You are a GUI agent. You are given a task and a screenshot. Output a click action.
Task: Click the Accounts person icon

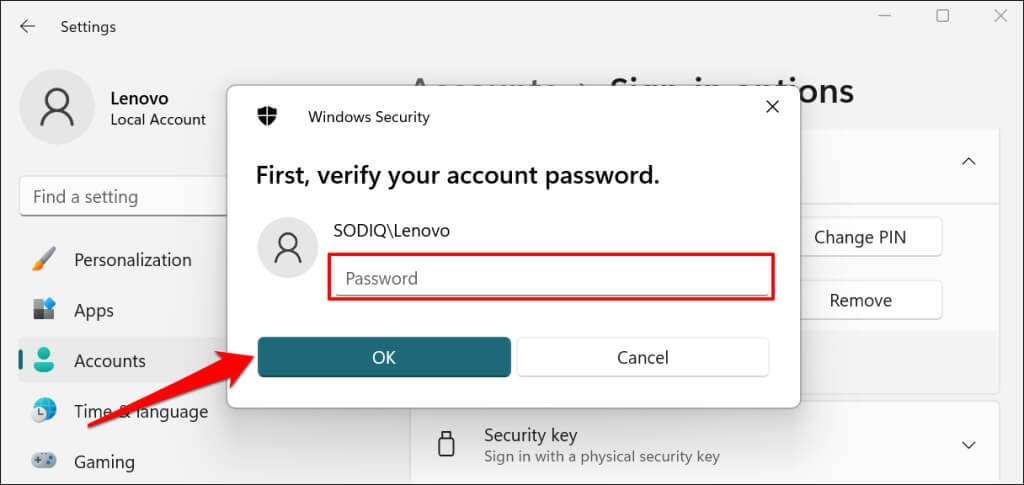click(44, 361)
